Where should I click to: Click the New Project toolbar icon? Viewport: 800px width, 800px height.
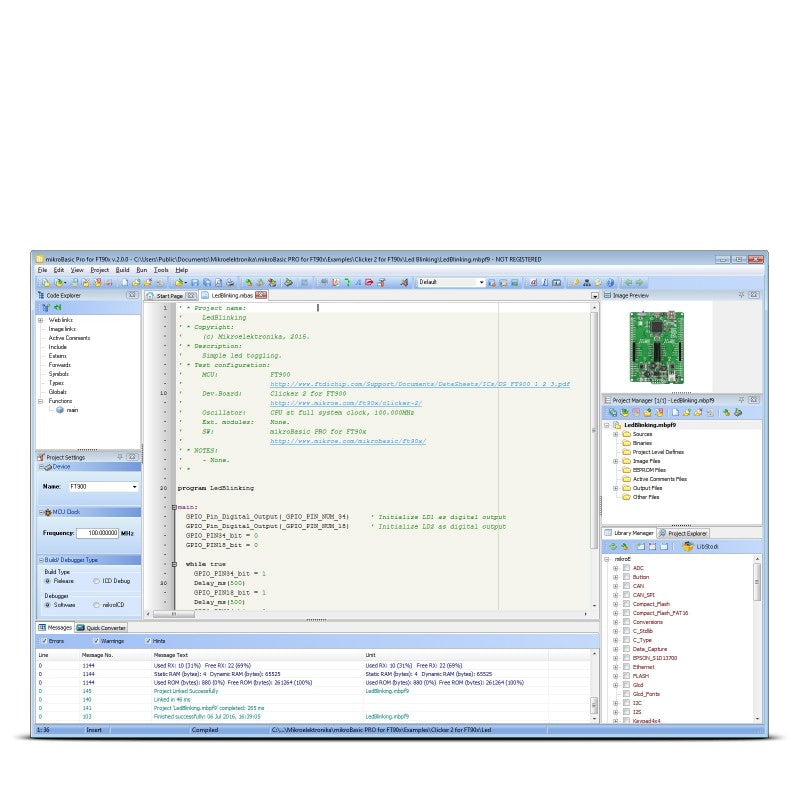coord(46,281)
